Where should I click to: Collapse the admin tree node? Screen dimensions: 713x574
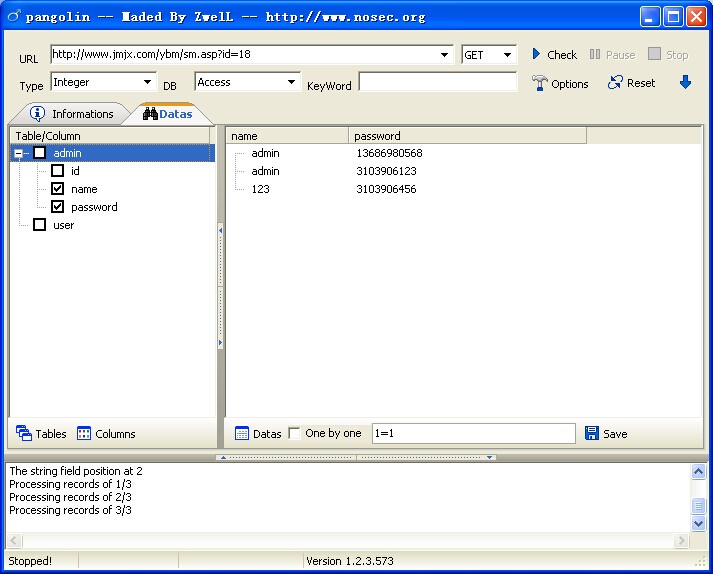coord(18,153)
